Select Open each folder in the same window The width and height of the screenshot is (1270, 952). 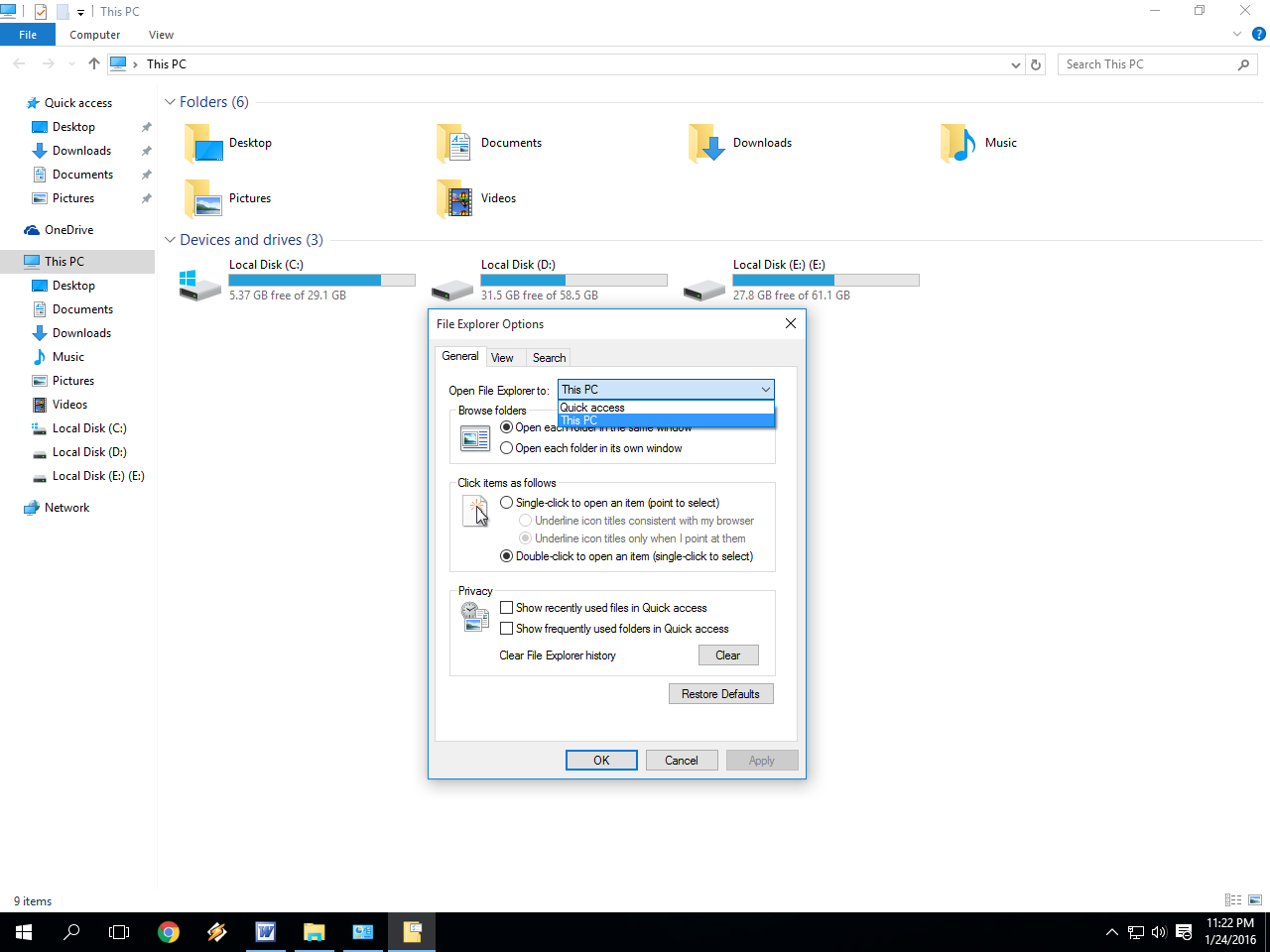point(506,427)
